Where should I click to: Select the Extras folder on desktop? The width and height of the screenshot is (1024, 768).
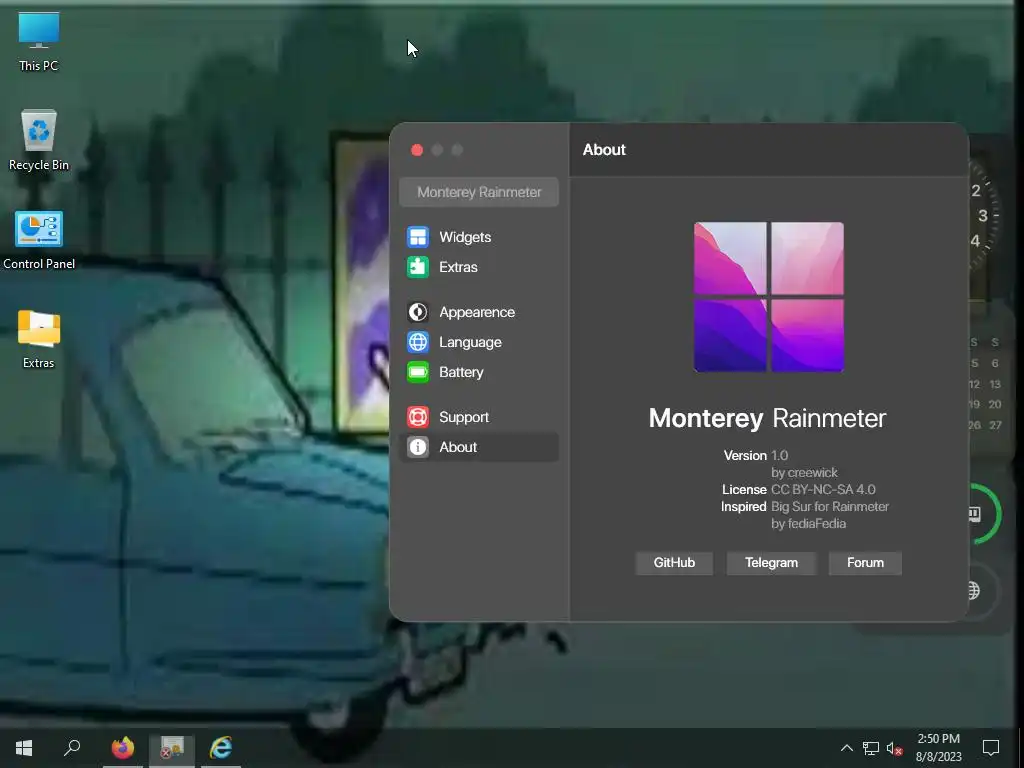pyautogui.click(x=39, y=340)
